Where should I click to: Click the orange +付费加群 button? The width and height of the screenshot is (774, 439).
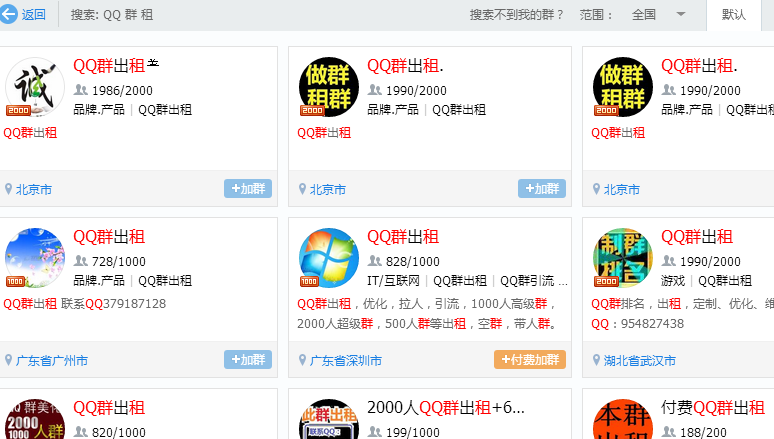pos(530,359)
